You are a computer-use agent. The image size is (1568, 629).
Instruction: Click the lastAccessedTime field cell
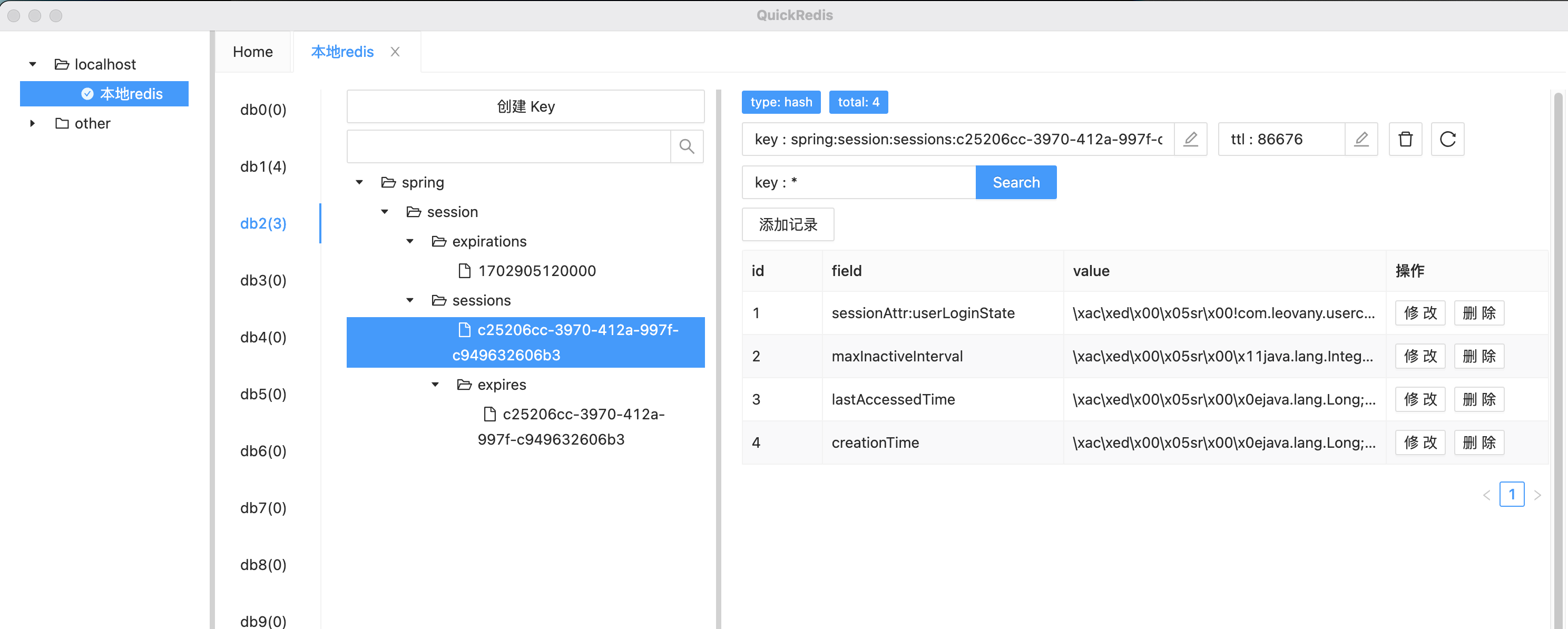(x=942, y=400)
